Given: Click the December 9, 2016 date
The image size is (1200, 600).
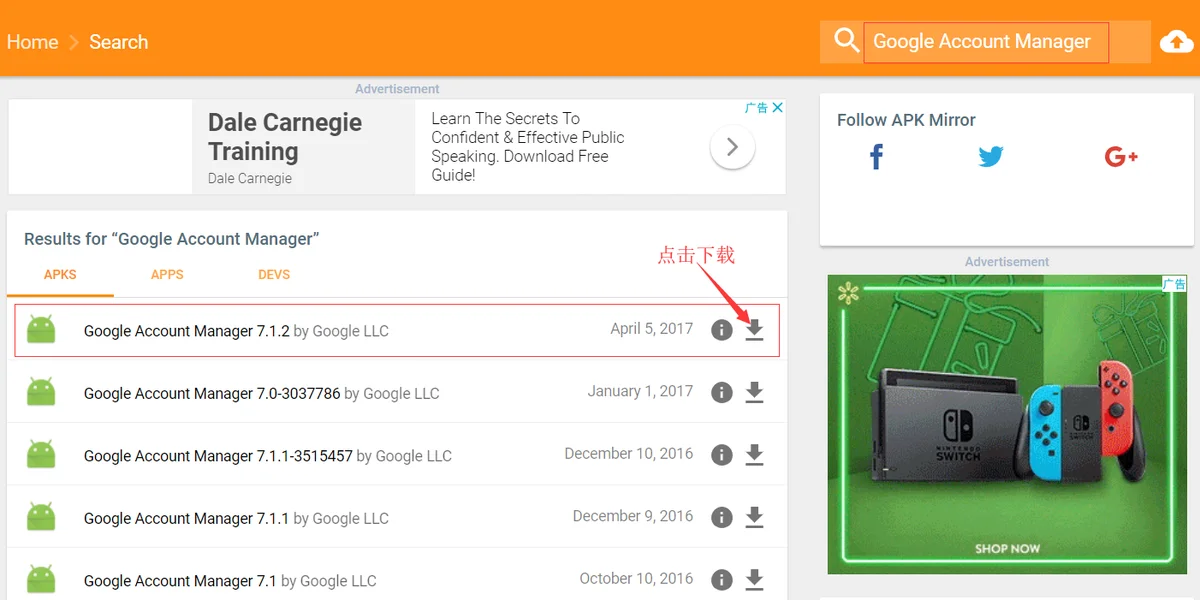Looking at the screenshot, I should point(633,516).
